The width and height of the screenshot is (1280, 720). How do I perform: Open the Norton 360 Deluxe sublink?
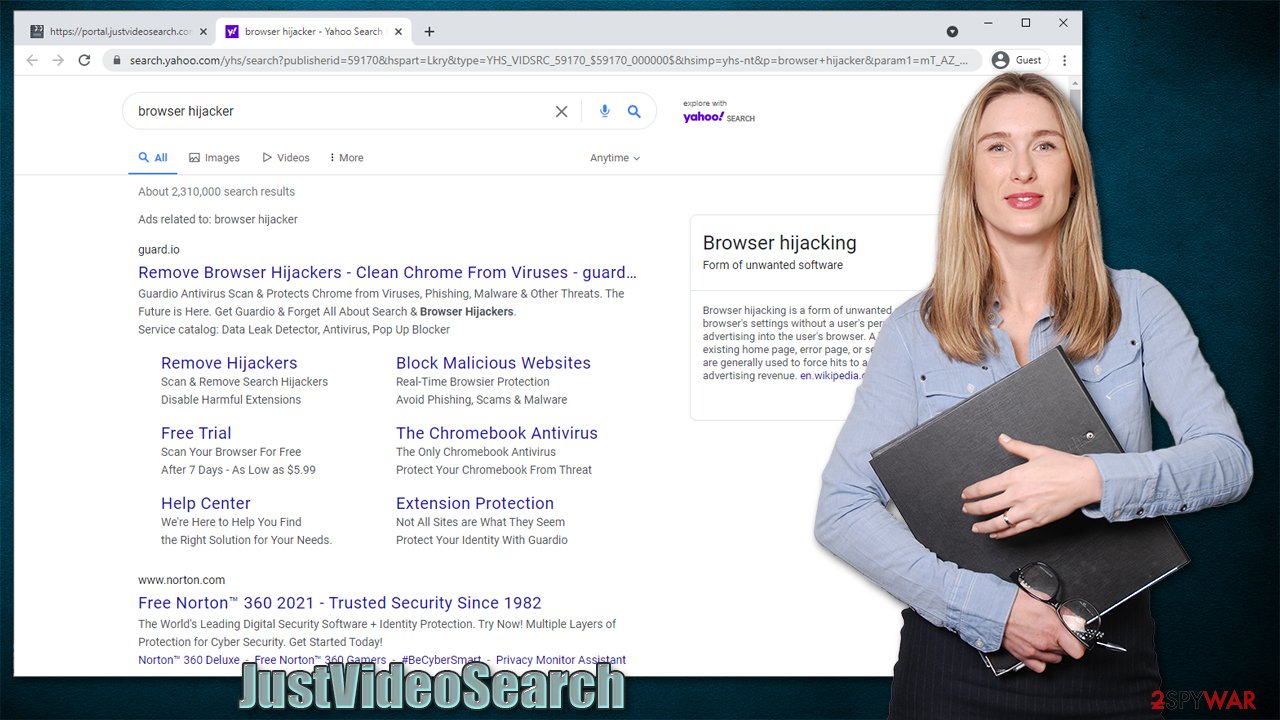[189, 660]
